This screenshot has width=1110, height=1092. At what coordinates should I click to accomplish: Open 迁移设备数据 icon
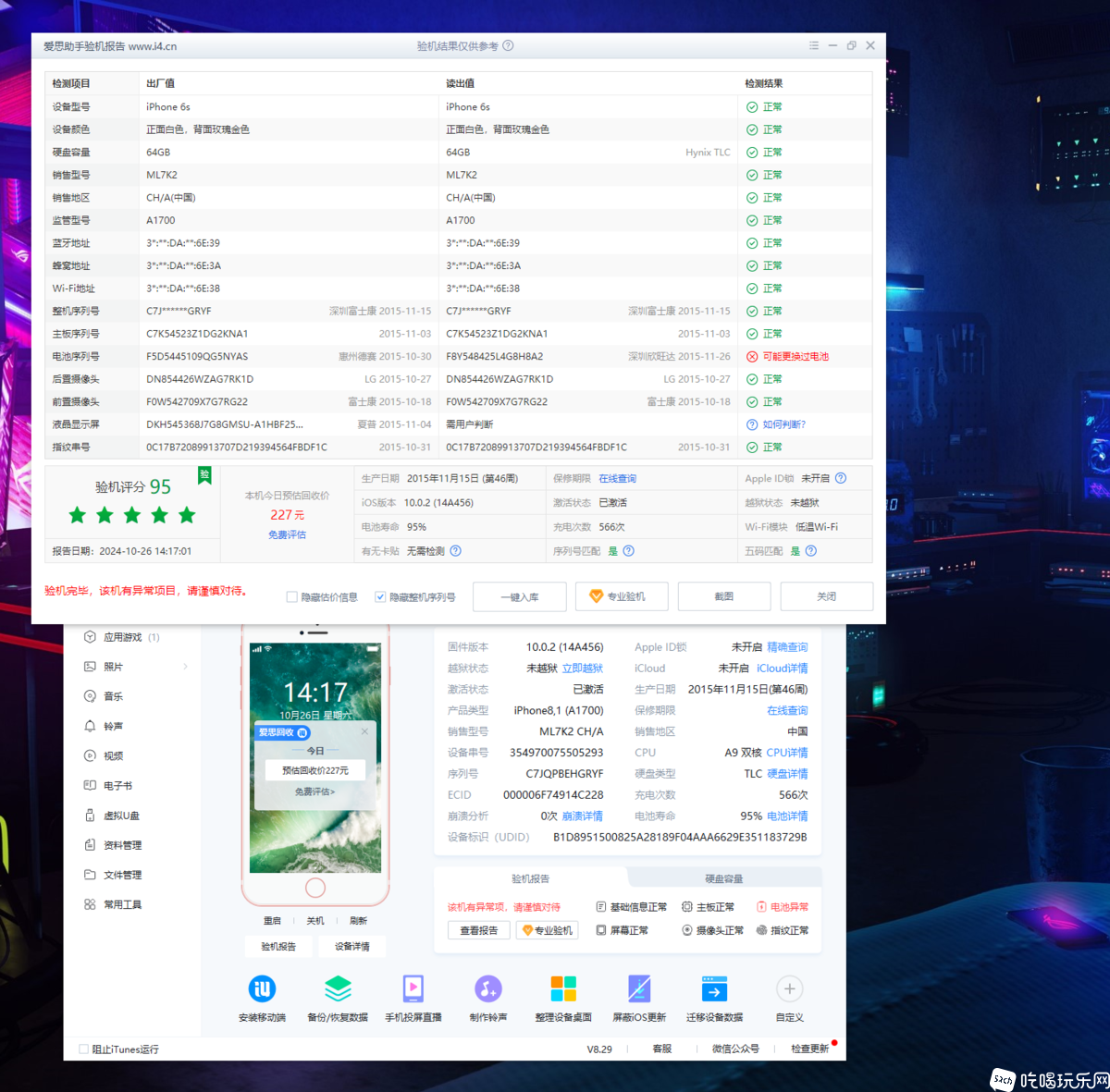714,989
